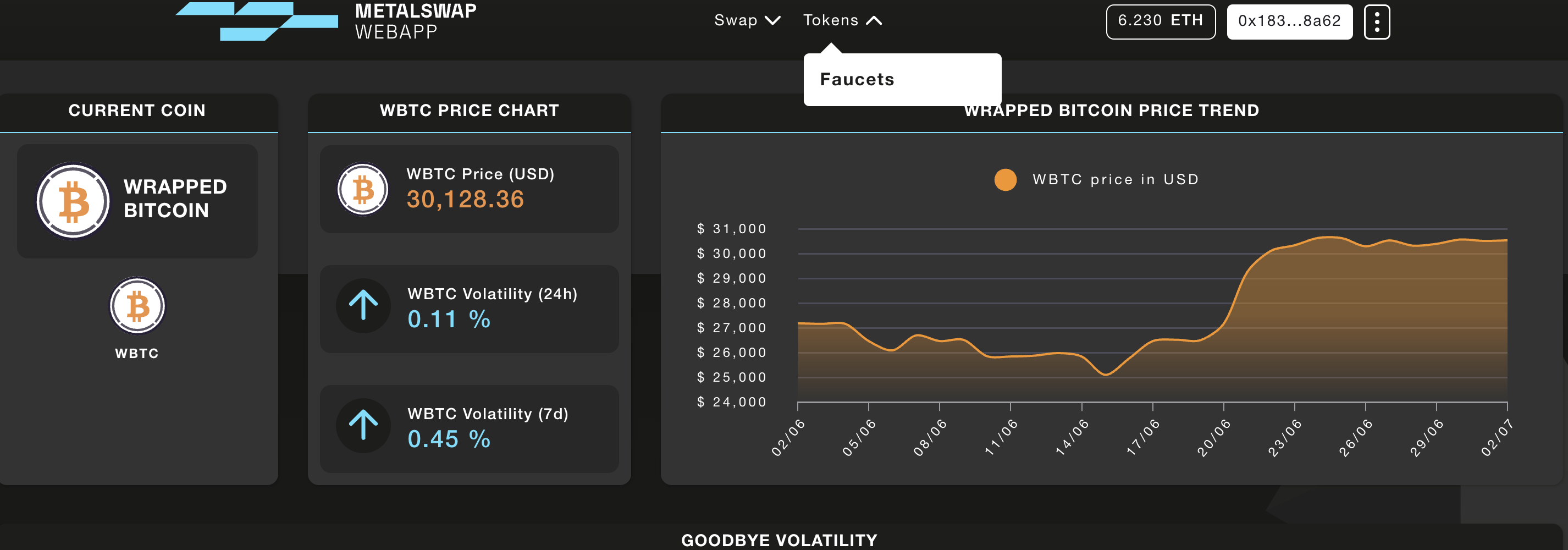
Task: Click the 02/07 date on chart axis
Action: pos(1497,438)
